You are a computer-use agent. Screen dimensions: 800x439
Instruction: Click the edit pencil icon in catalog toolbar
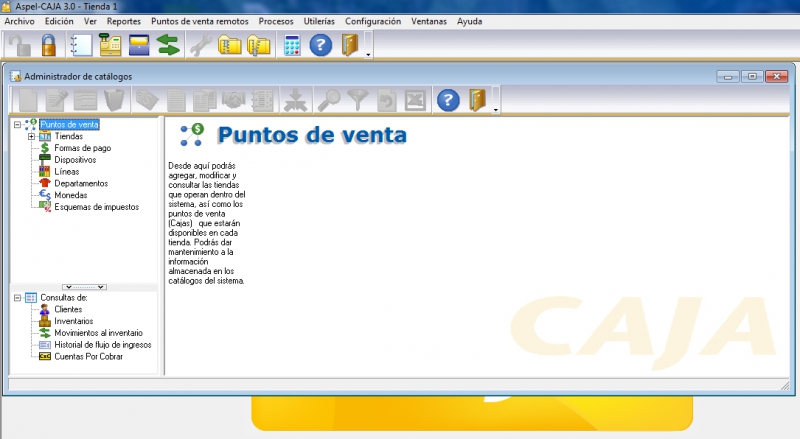56,100
